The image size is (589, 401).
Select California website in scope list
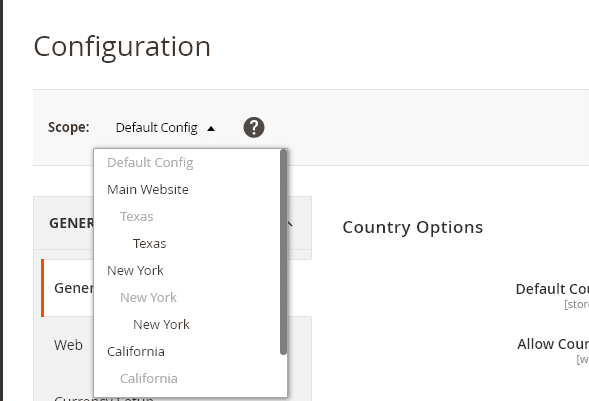click(136, 352)
